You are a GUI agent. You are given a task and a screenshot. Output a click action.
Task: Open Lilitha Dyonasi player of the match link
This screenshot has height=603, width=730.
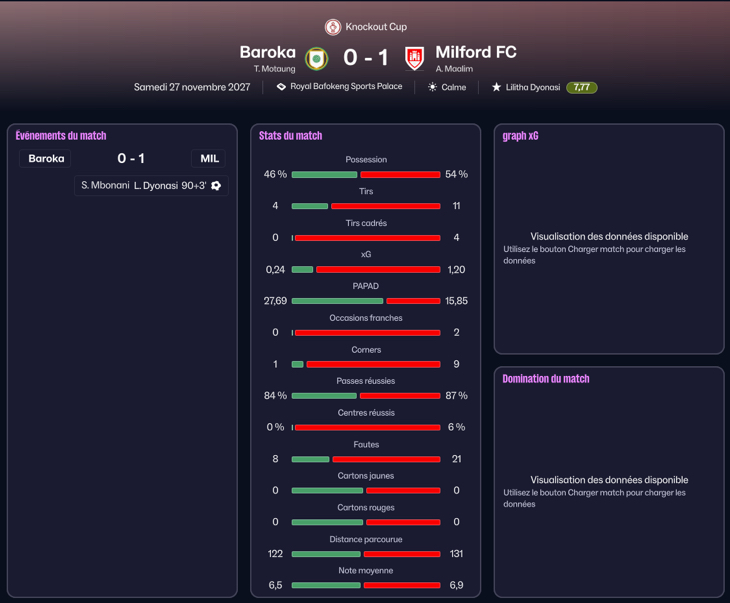click(533, 87)
